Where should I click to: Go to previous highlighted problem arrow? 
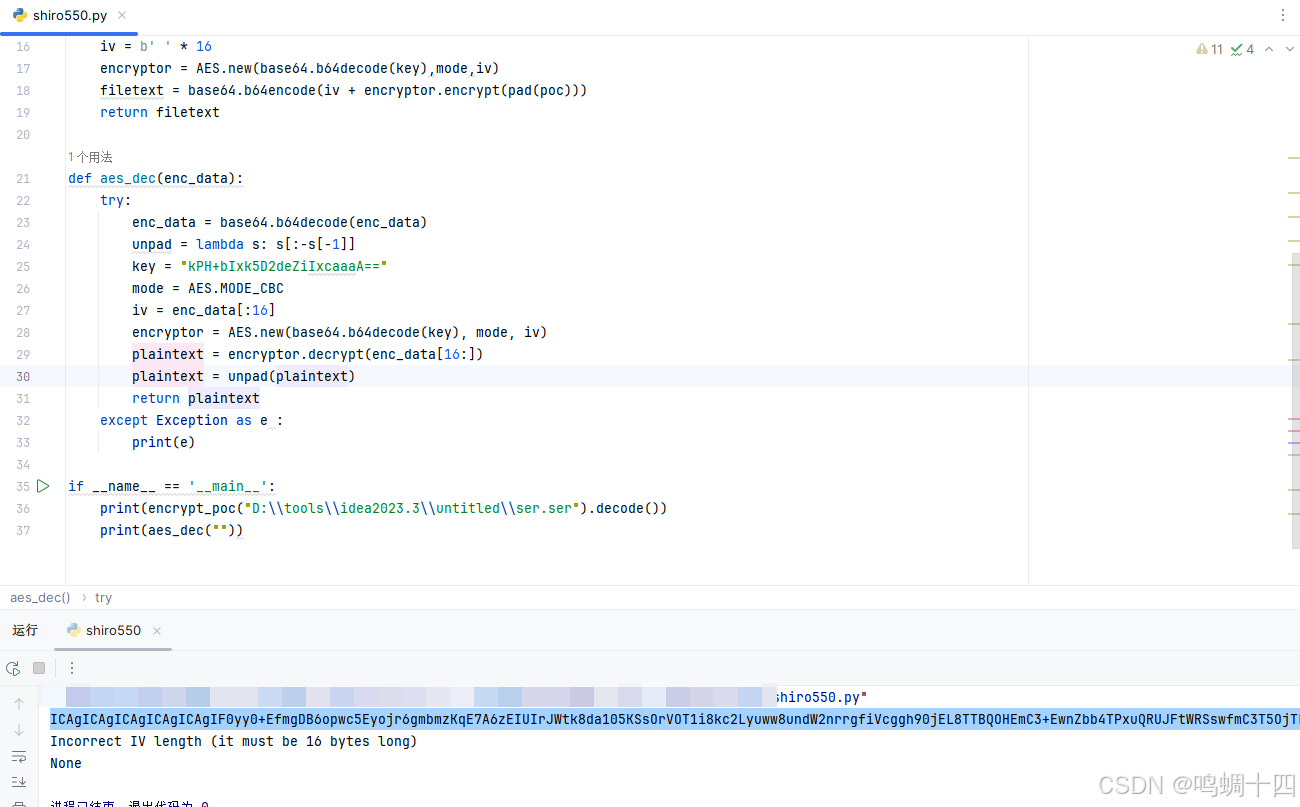coord(1269,49)
